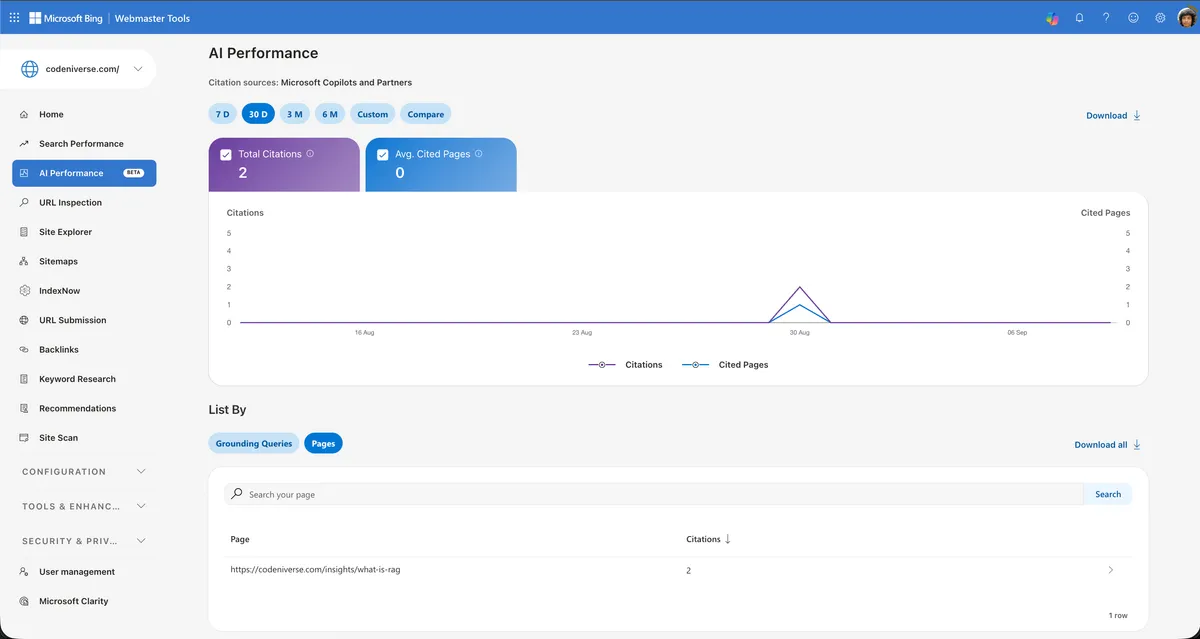Select the 3 M time range
The height and width of the screenshot is (639, 1200).
[295, 114]
